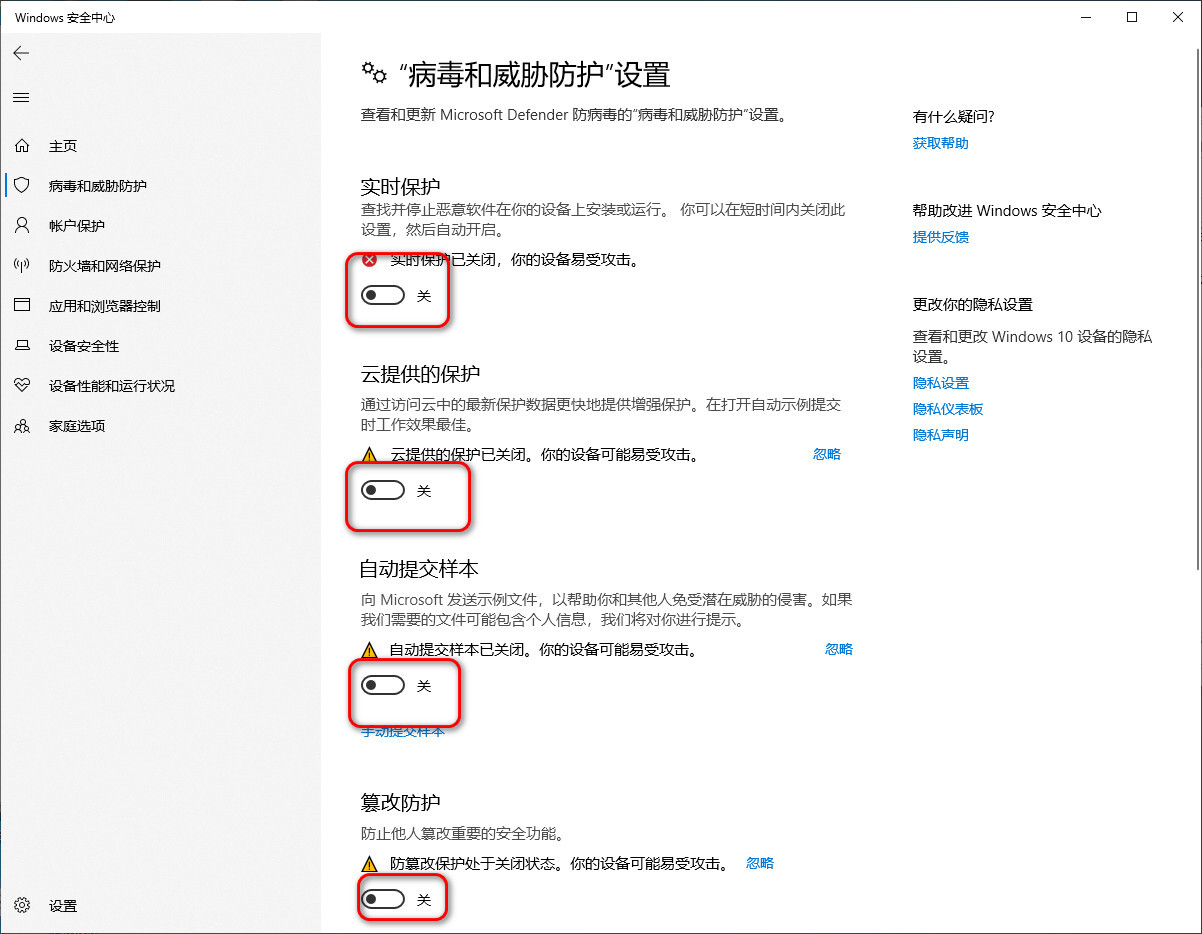Open the 隐私设置 link

coord(940,383)
